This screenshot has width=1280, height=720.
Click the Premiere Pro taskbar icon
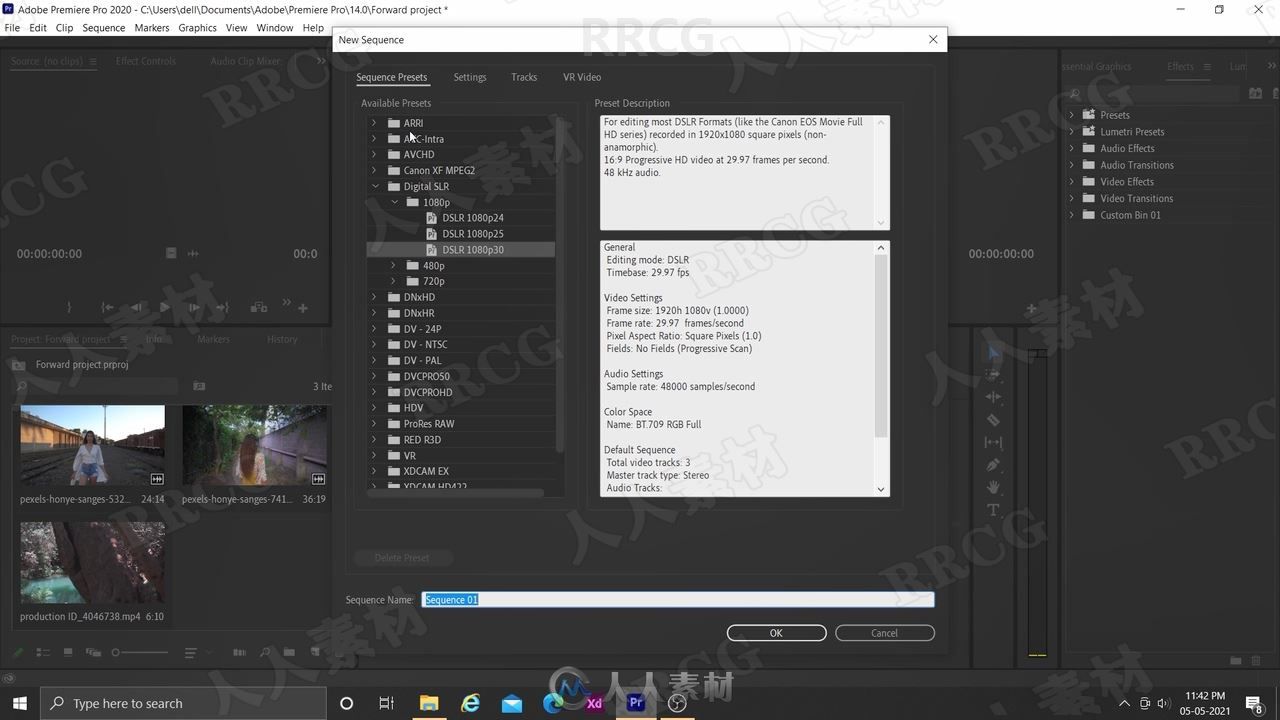(636, 703)
